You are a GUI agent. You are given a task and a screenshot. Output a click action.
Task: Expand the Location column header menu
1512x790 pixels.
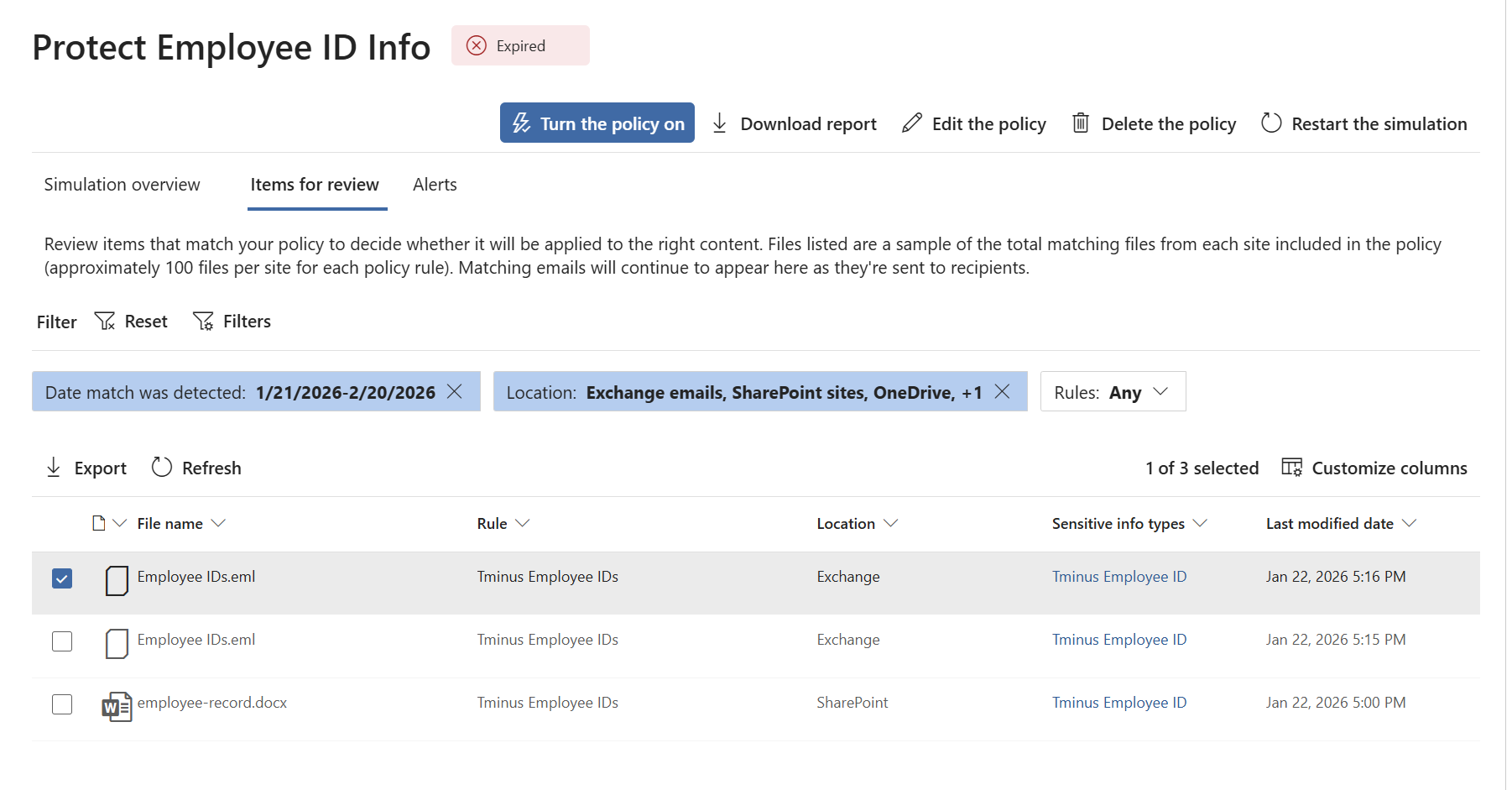click(890, 523)
